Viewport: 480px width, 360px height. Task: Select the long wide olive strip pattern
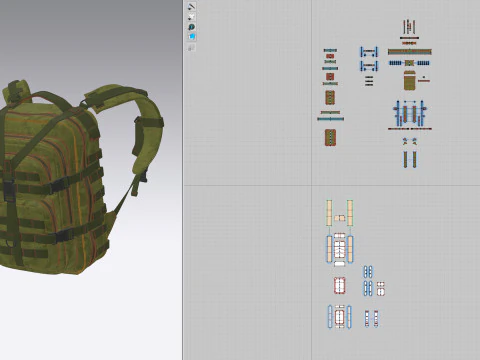(410, 52)
